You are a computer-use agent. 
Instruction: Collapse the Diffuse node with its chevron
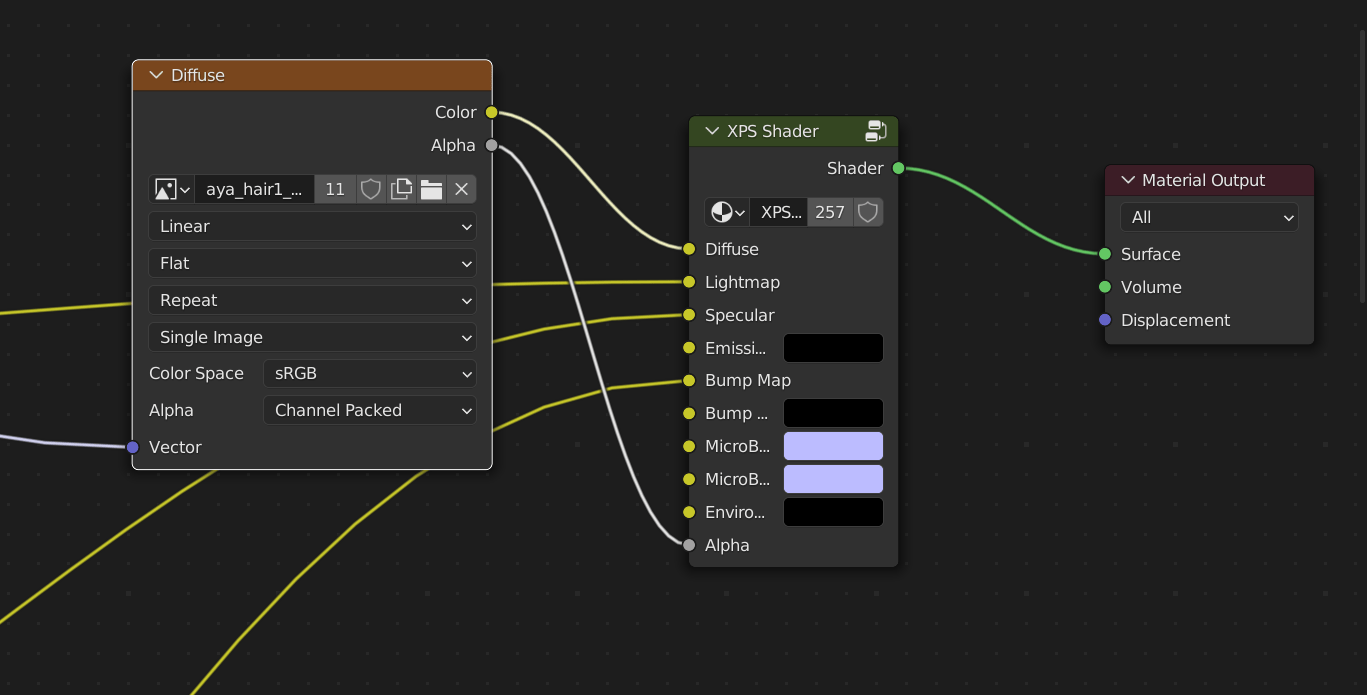(x=156, y=75)
